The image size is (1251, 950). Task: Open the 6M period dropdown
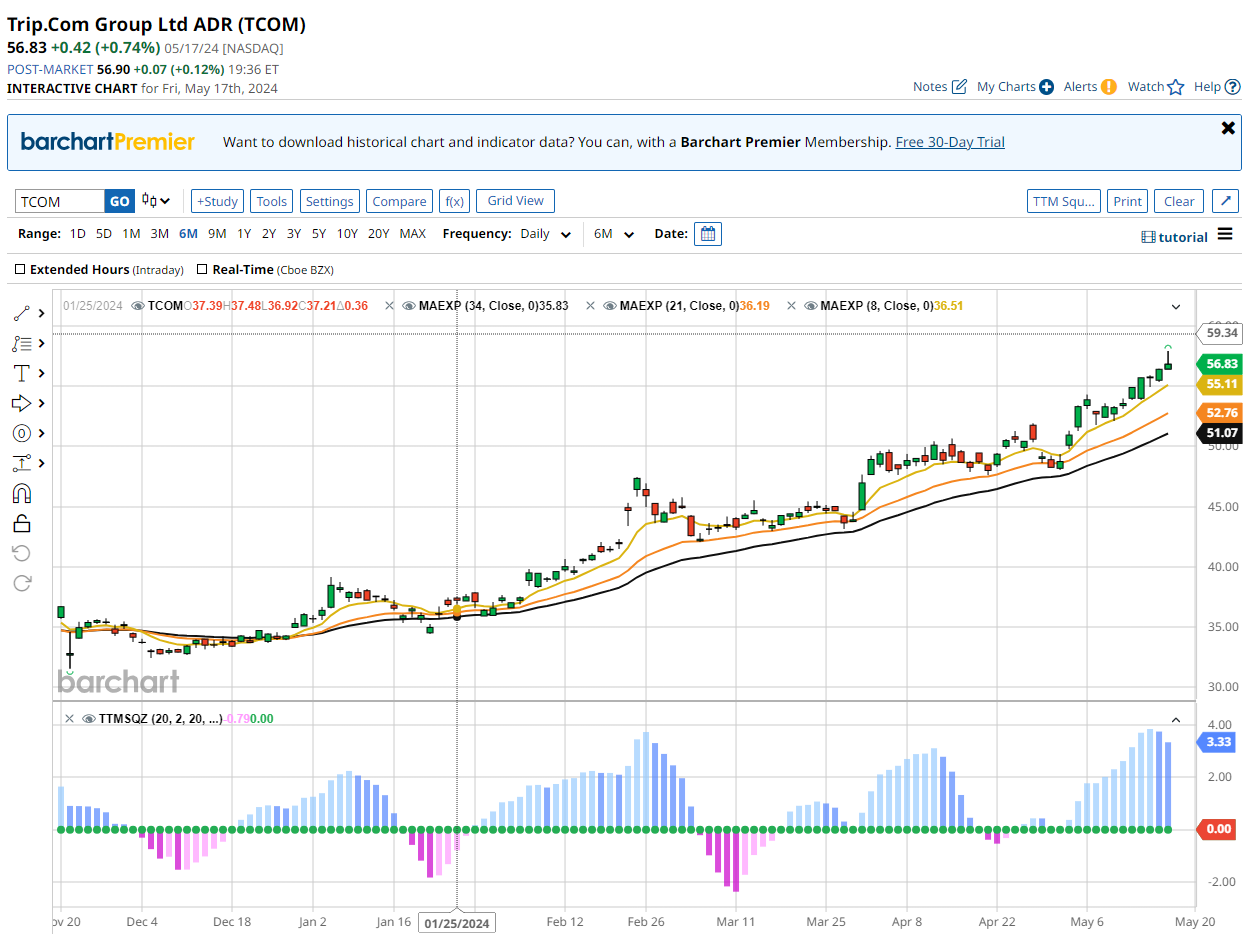[614, 234]
